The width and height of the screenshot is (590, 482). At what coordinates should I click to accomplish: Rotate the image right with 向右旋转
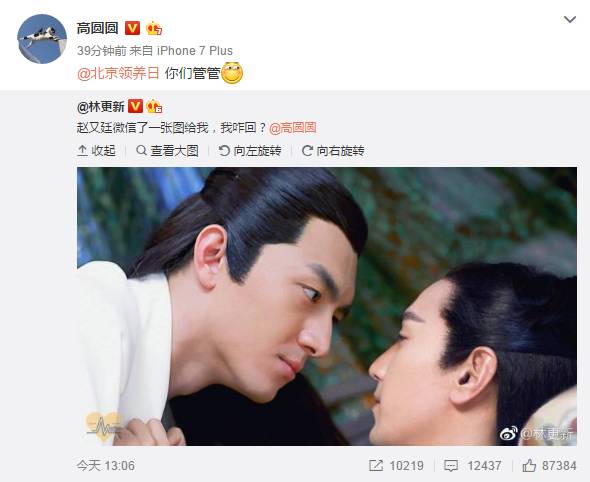click(333, 151)
